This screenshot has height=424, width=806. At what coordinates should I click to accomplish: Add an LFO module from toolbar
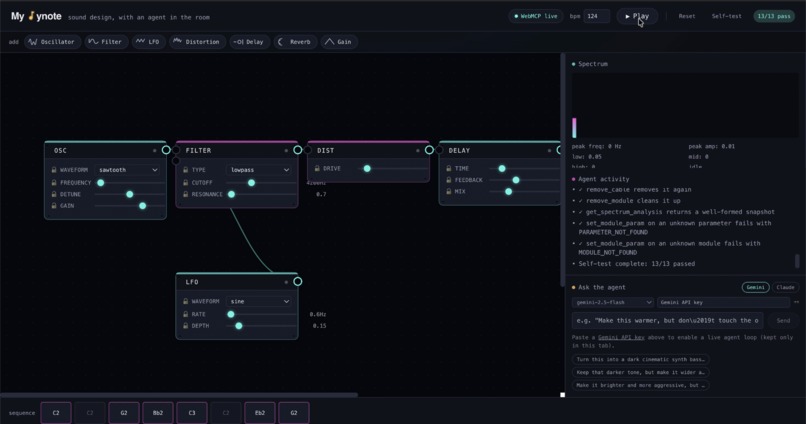coord(148,42)
